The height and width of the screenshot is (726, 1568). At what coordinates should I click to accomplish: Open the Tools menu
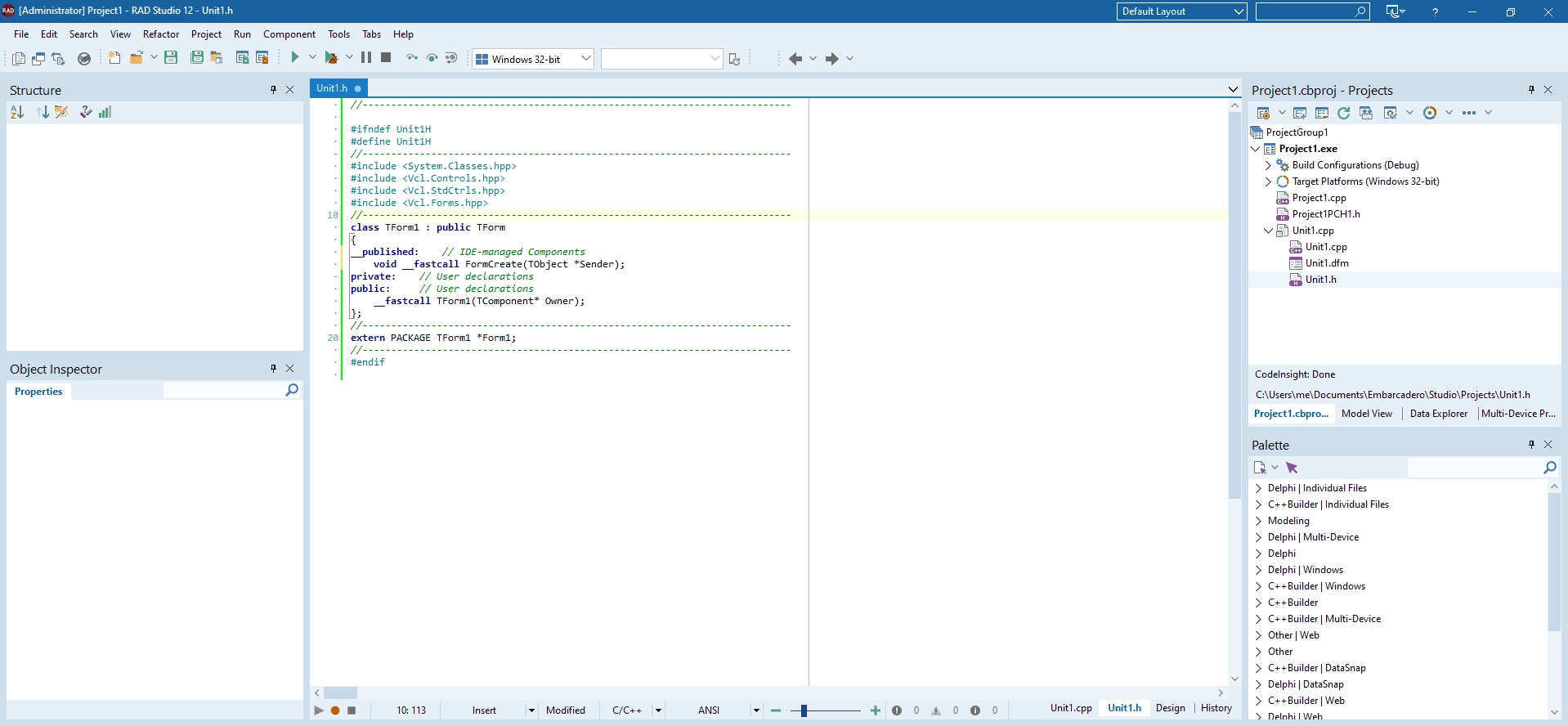point(338,34)
